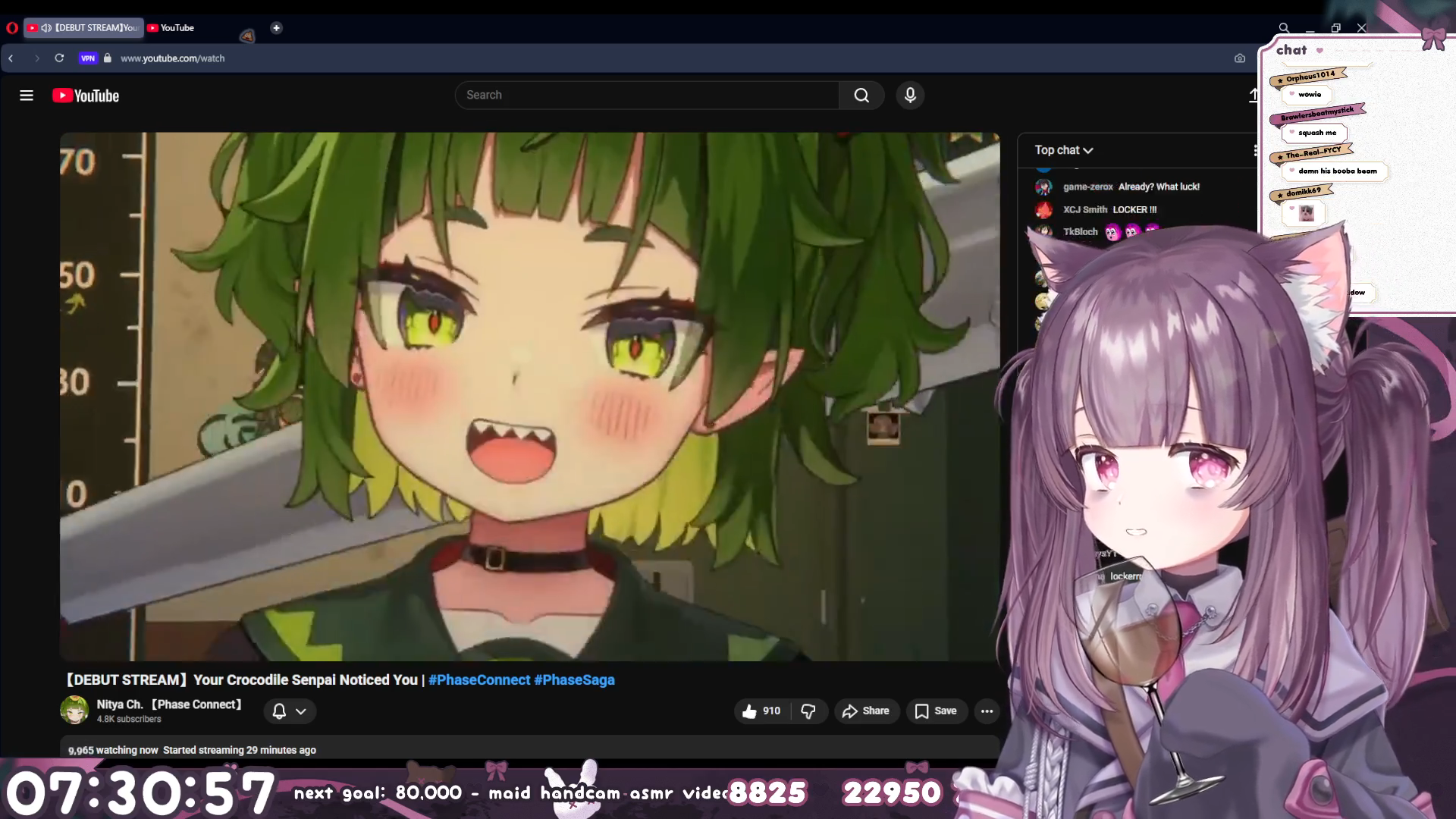Start voice search with microphone icon
Viewport: 1456px width, 819px height.
coord(910,96)
